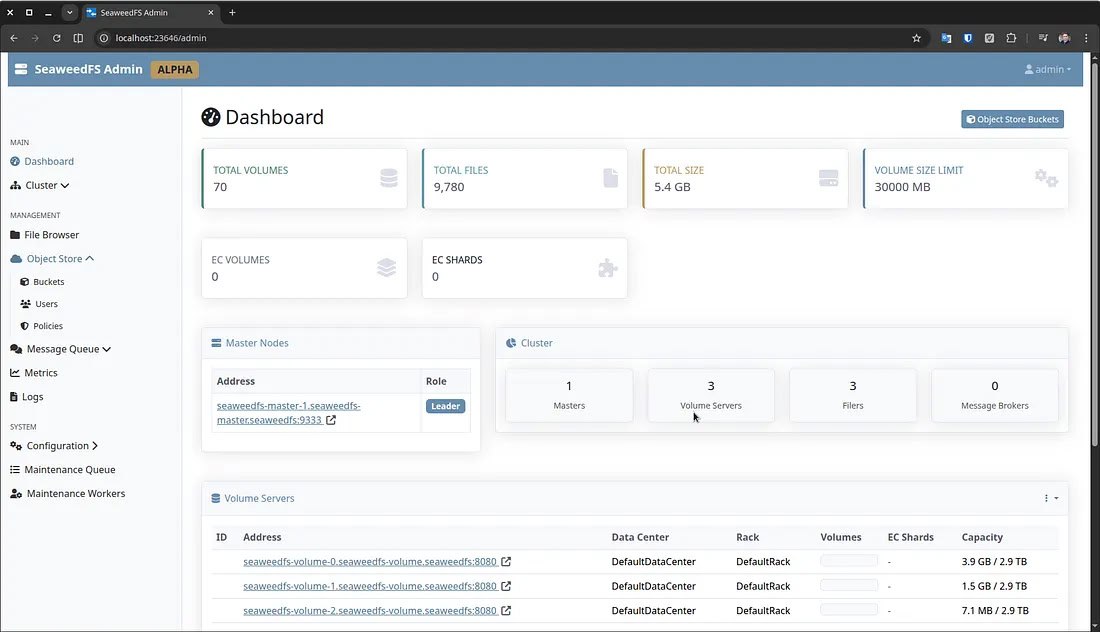This screenshot has height=632, width=1100.
Task: Open external link icon for seaweedfs-volume-1
Action: (506, 586)
